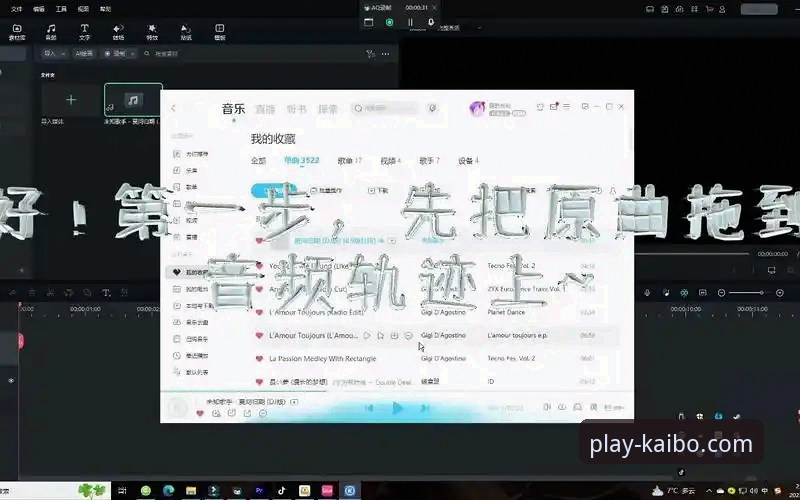The width and height of the screenshot is (800, 500).
Task: Click the zoom-out minus icon on timeline
Action: pos(721,292)
